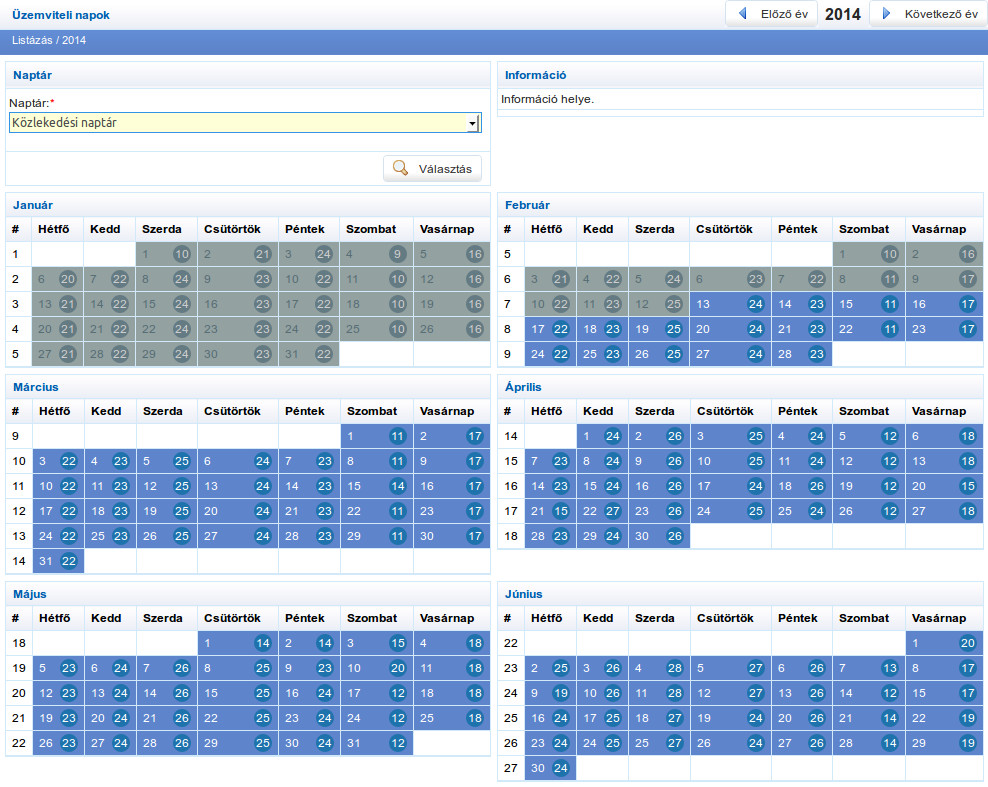Click badge 22 on March 31
Image resolution: width=988 pixels, height=787 pixels.
coord(69,561)
